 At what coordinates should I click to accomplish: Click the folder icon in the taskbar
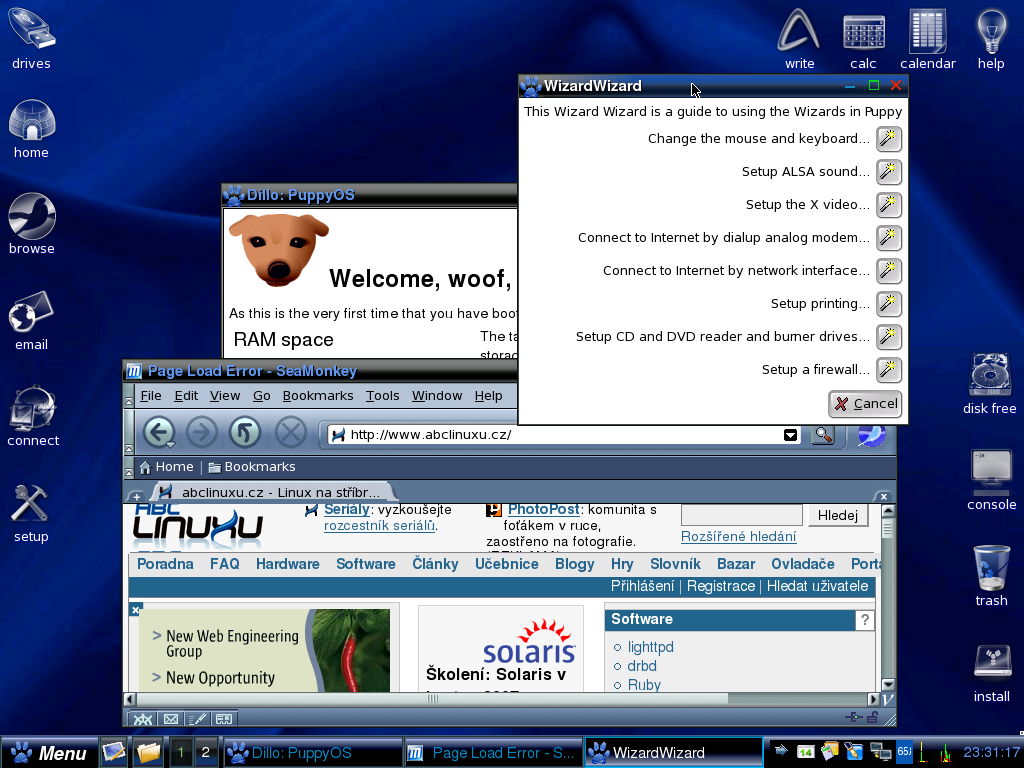[x=149, y=752]
